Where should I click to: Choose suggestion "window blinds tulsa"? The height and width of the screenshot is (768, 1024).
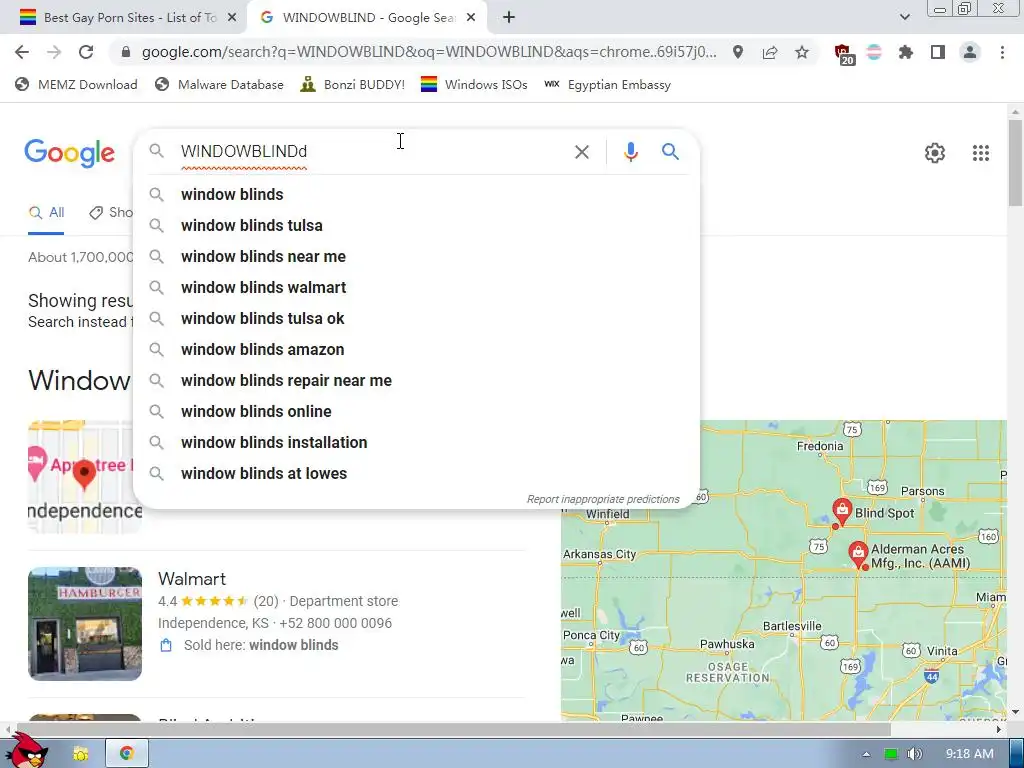(416, 225)
